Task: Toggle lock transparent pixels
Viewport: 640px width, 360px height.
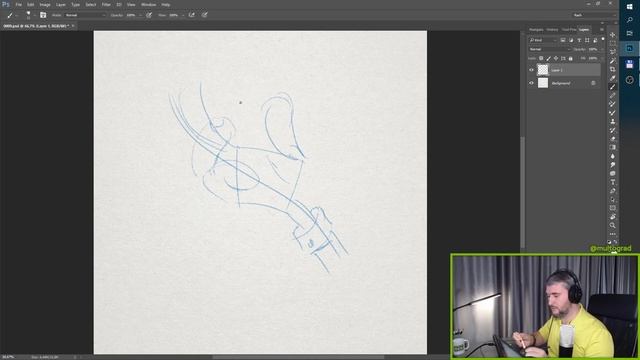Action: [x=541, y=58]
